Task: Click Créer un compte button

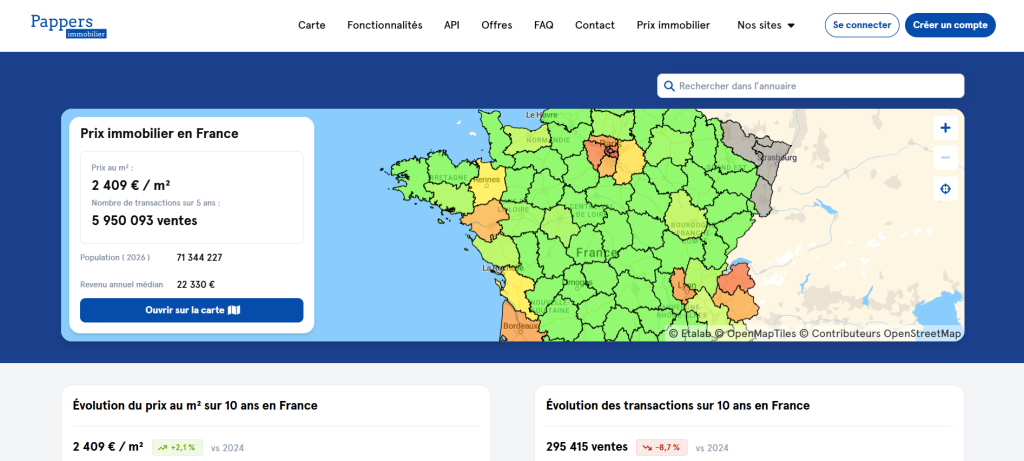Action: click(x=950, y=25)
